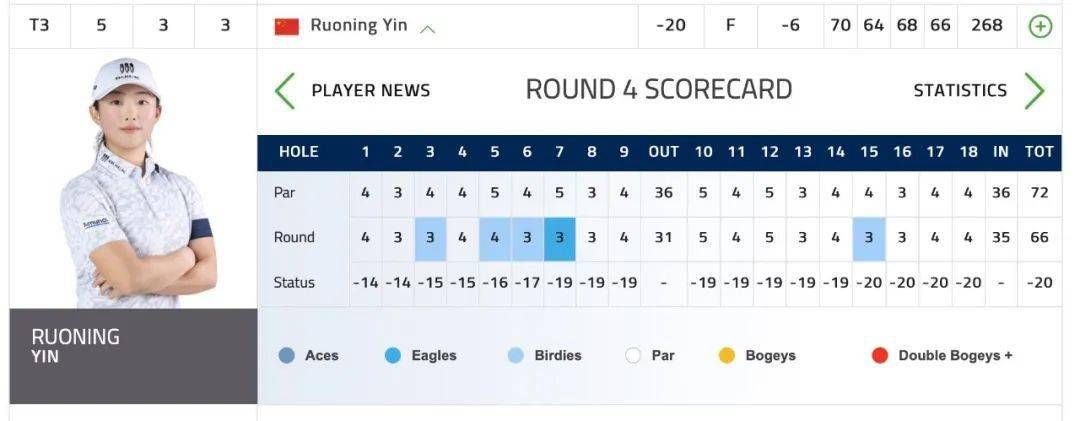Viewport: 1080px width, 421px height.
Task: Click the right green arrow icon
Action: click(1034, 90)
